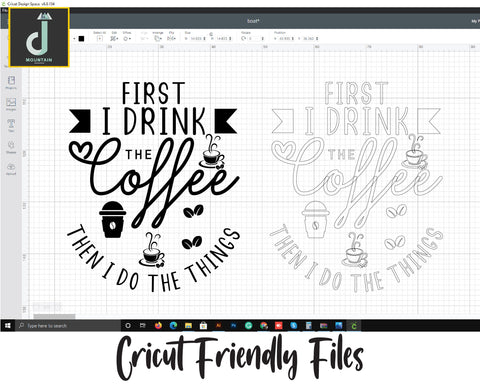Launch Firefox from the taskbar

click(158, 325)
